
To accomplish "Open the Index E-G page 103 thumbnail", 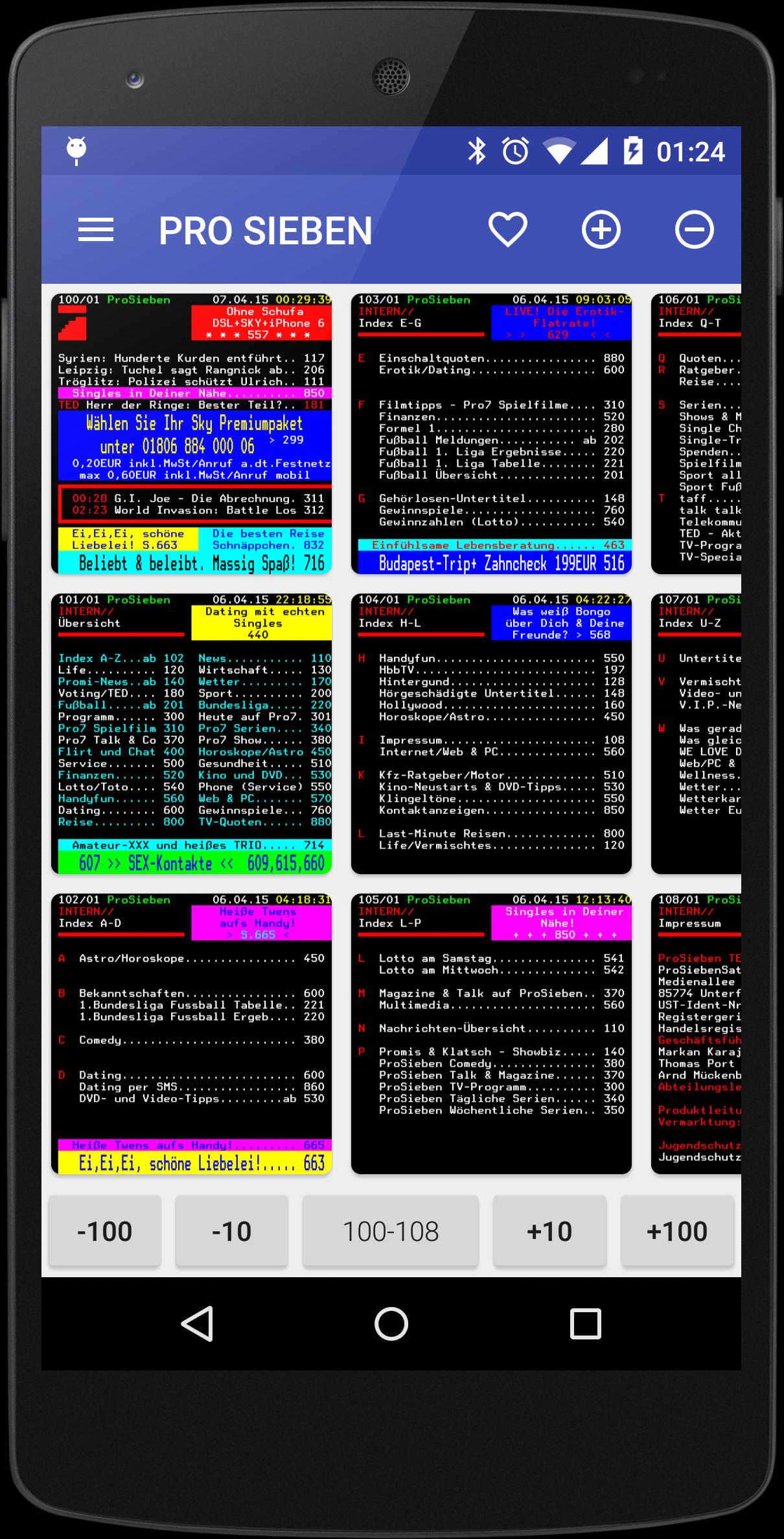I will point(491,434).
